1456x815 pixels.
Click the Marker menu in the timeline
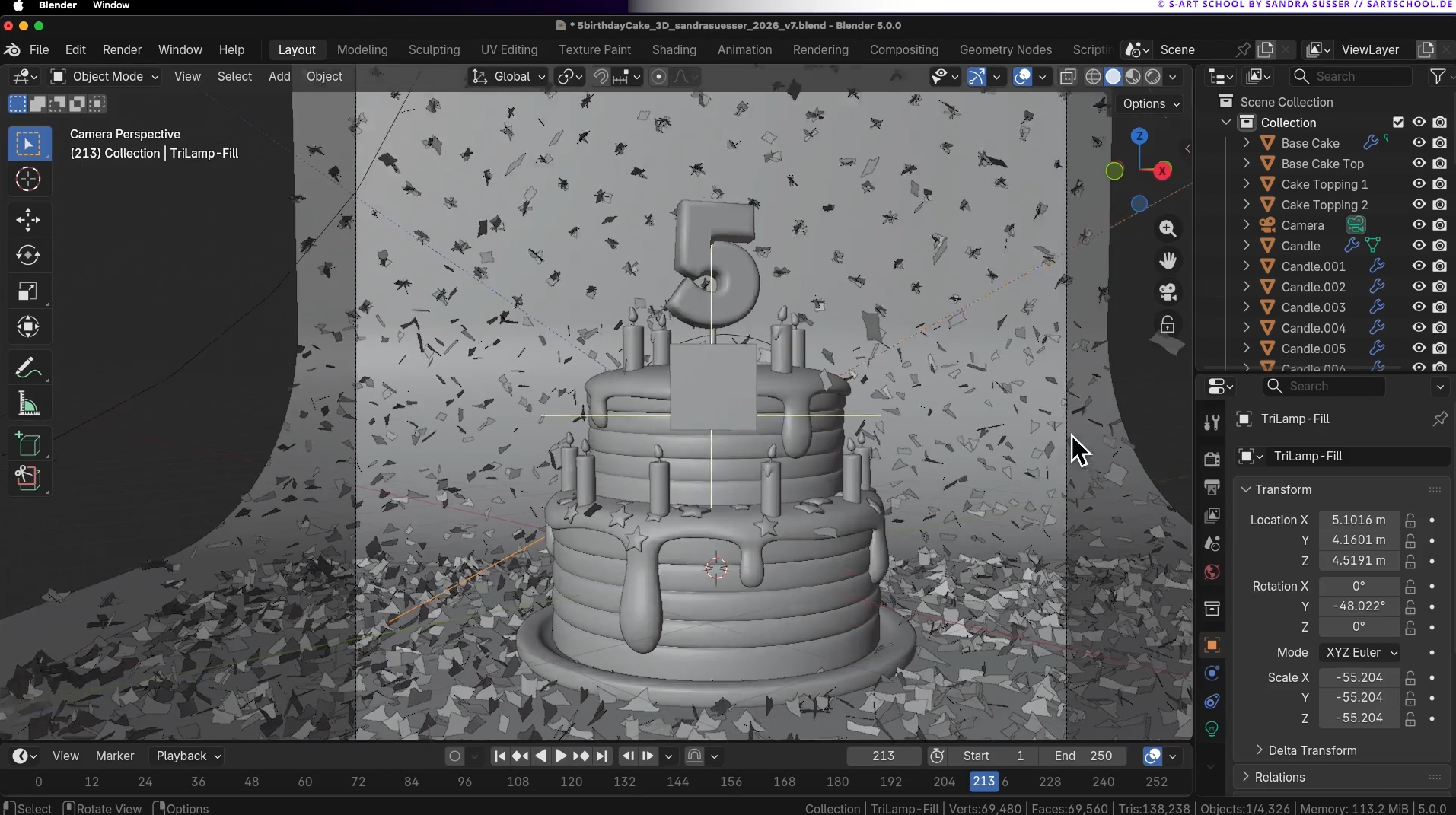click(x=115, y=756)
